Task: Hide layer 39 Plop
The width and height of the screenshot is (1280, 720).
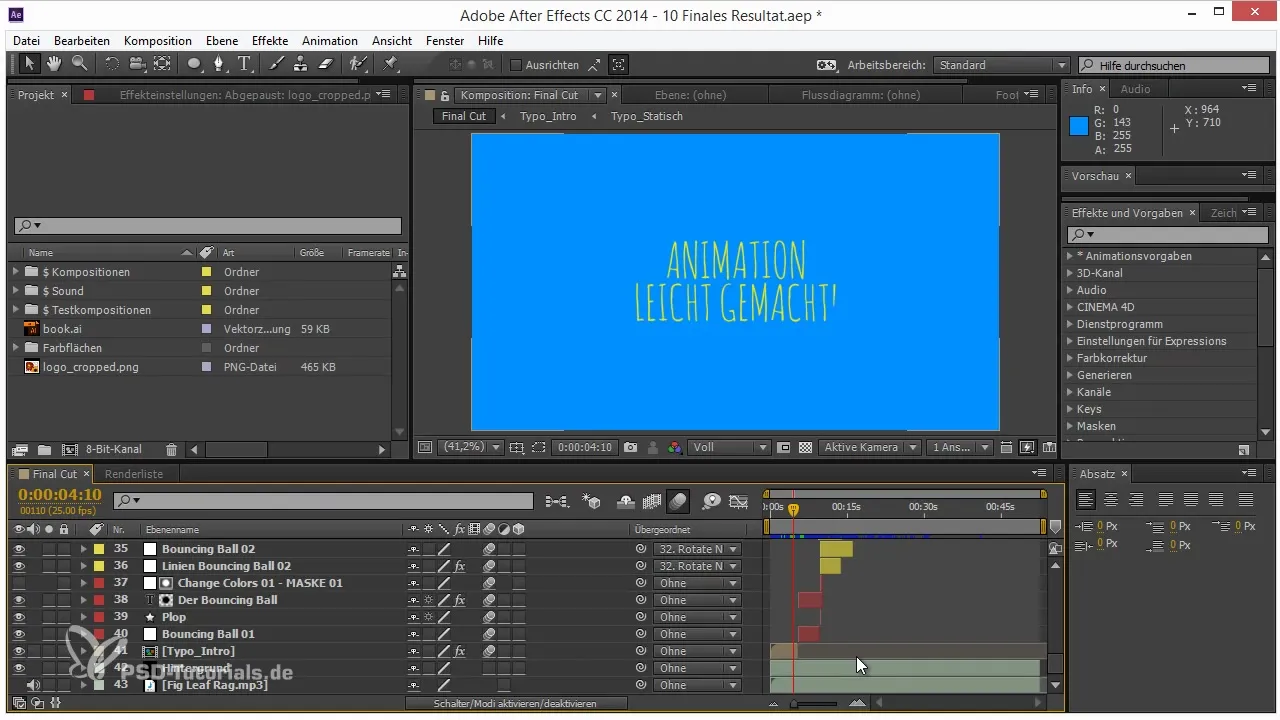Action: (x=19, y=617)
